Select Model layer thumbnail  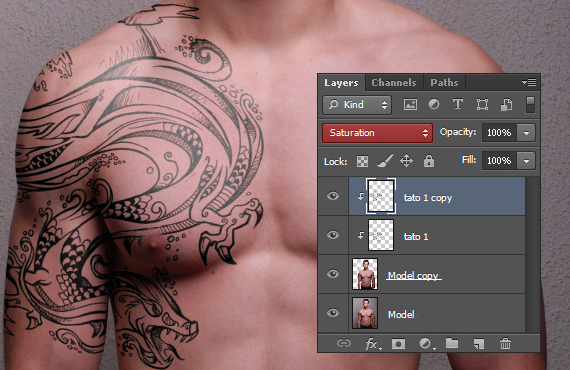[365, 313]
